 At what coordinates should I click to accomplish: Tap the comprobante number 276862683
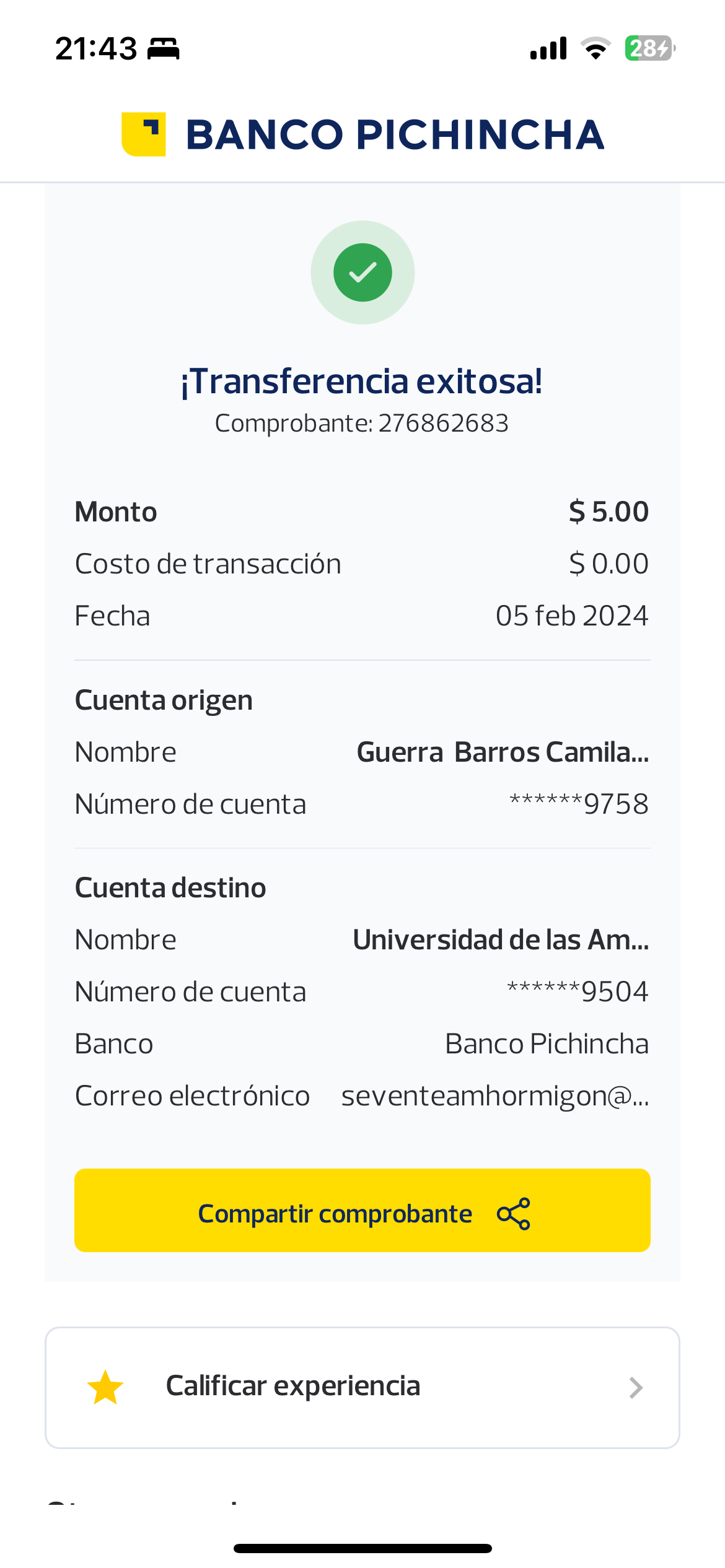(443, 424)
